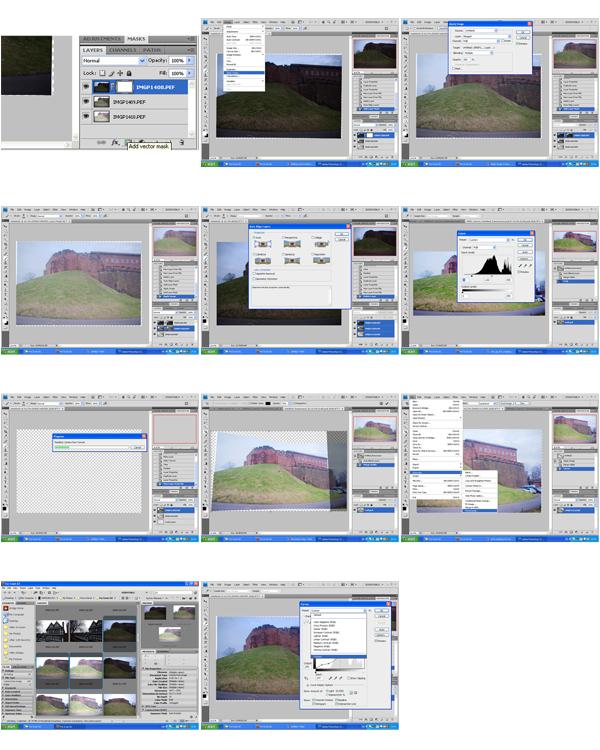Expand the Opacity slider arrow
This screenshot has width=600, height=750.
click(189, 61)
